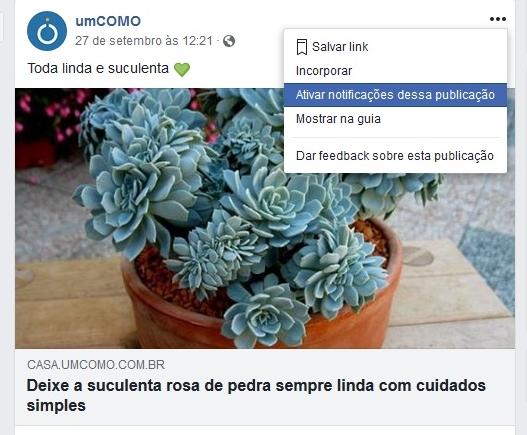Open the CASA.UMCOMO.COM.BR domain link
527x435 pixels.
(96, 365)
